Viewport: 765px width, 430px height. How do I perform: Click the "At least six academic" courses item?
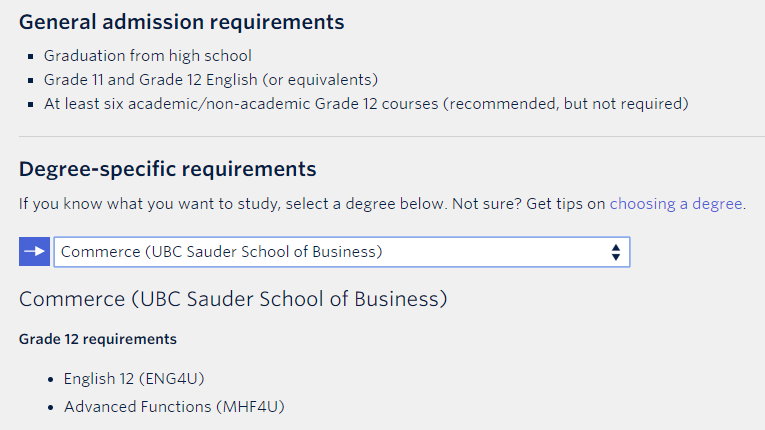pos(367,104)
